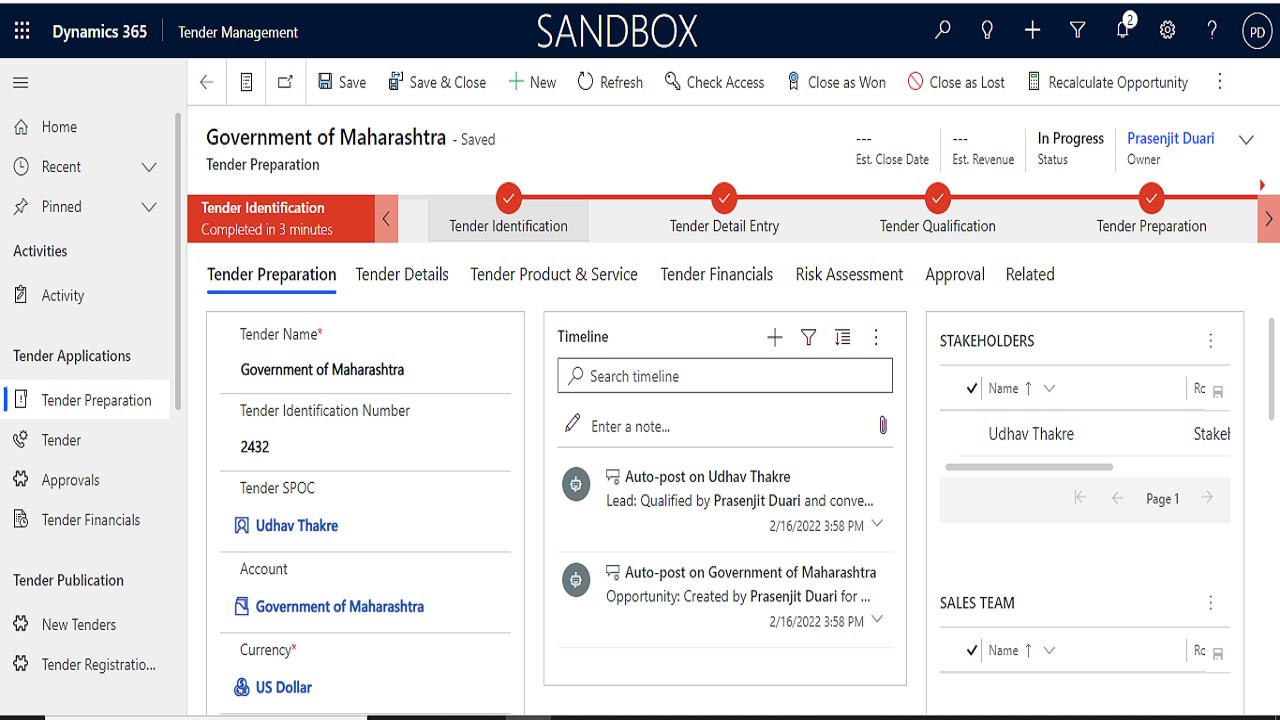Expand the header fields chevron
1280x720 pixels.
(x=1246, y=140)
